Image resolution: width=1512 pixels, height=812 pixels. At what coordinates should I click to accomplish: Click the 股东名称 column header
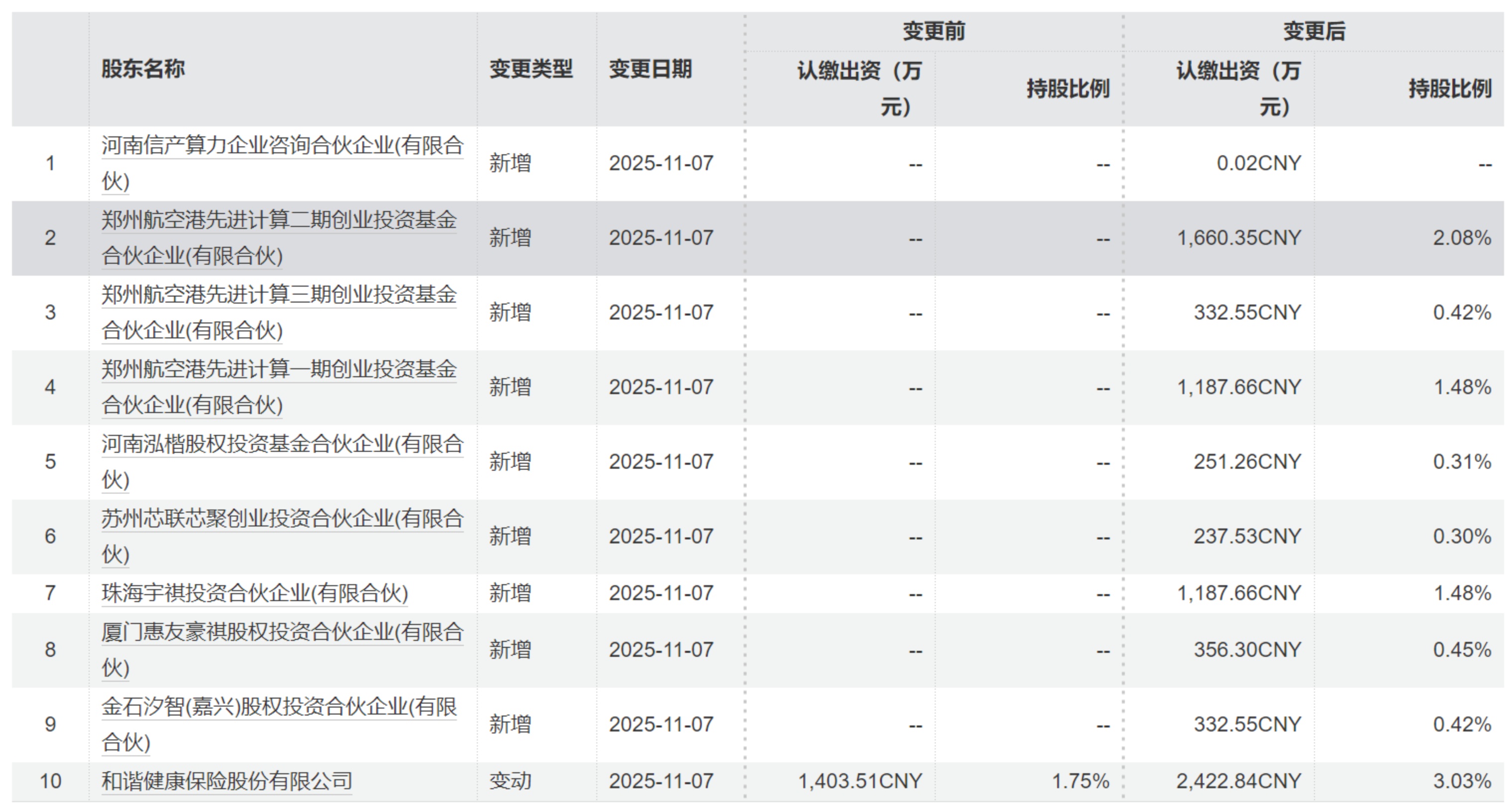tap(143, 69)
